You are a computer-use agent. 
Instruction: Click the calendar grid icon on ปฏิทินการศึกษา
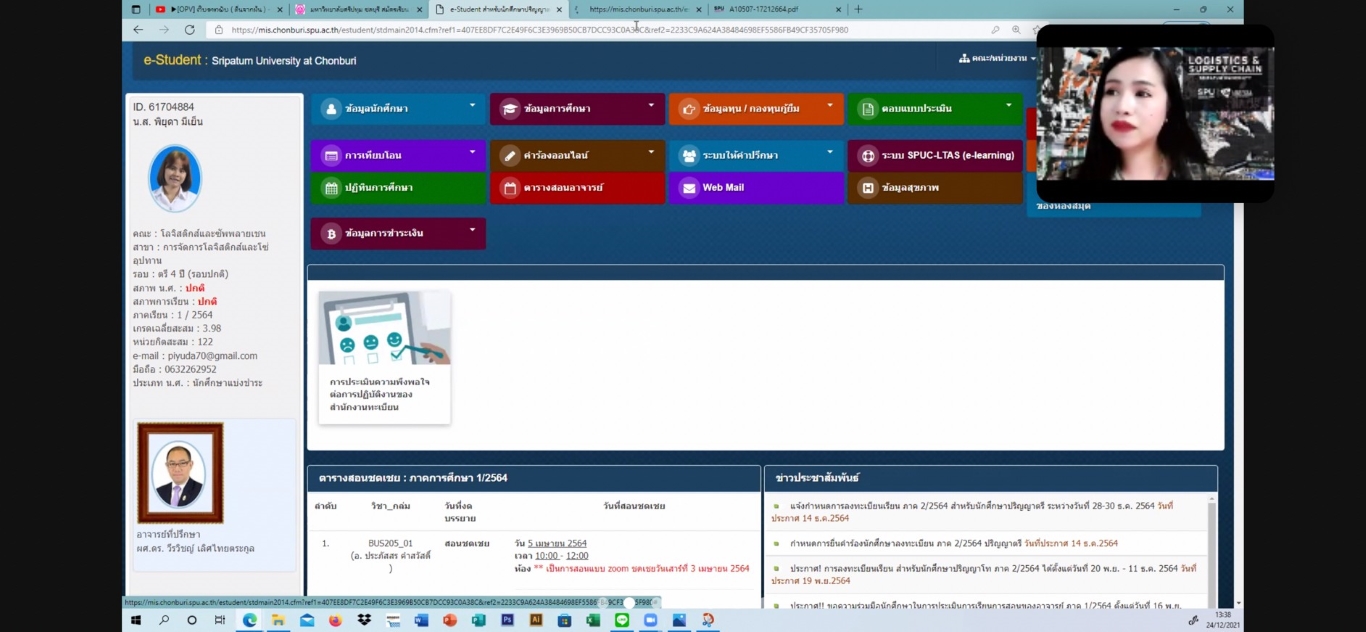331,188
